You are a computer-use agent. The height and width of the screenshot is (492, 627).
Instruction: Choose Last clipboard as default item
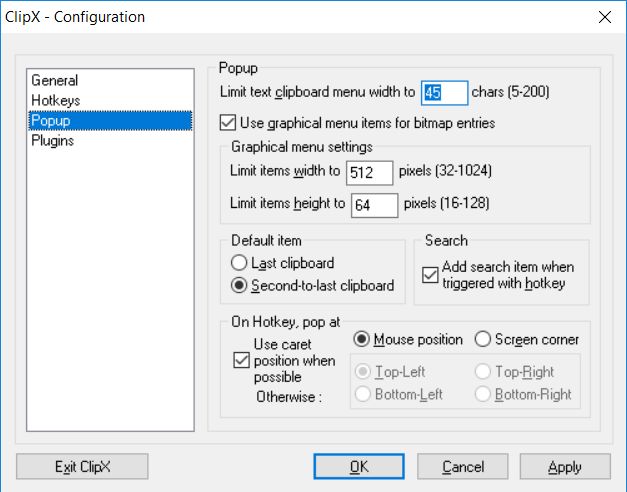pyautogui.click(x=239, y=263)
